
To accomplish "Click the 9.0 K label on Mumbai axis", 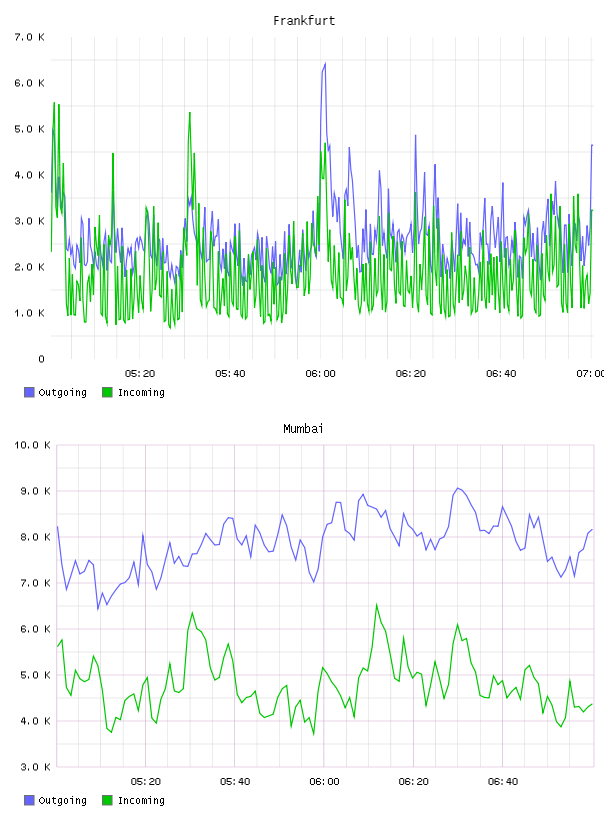I will coord(35,491).
